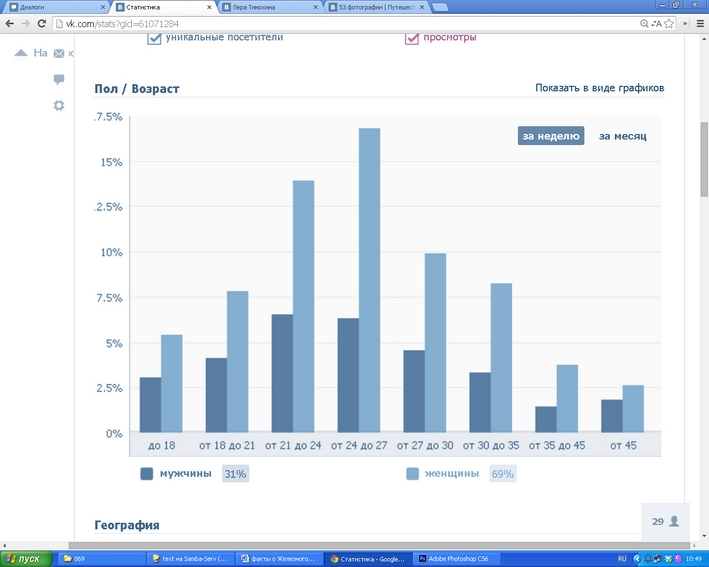Bookmark the page with the star icon
Image resolution: width=709 pixels, height=567 pixels.
pyautogui.click(x=667, y=23)
